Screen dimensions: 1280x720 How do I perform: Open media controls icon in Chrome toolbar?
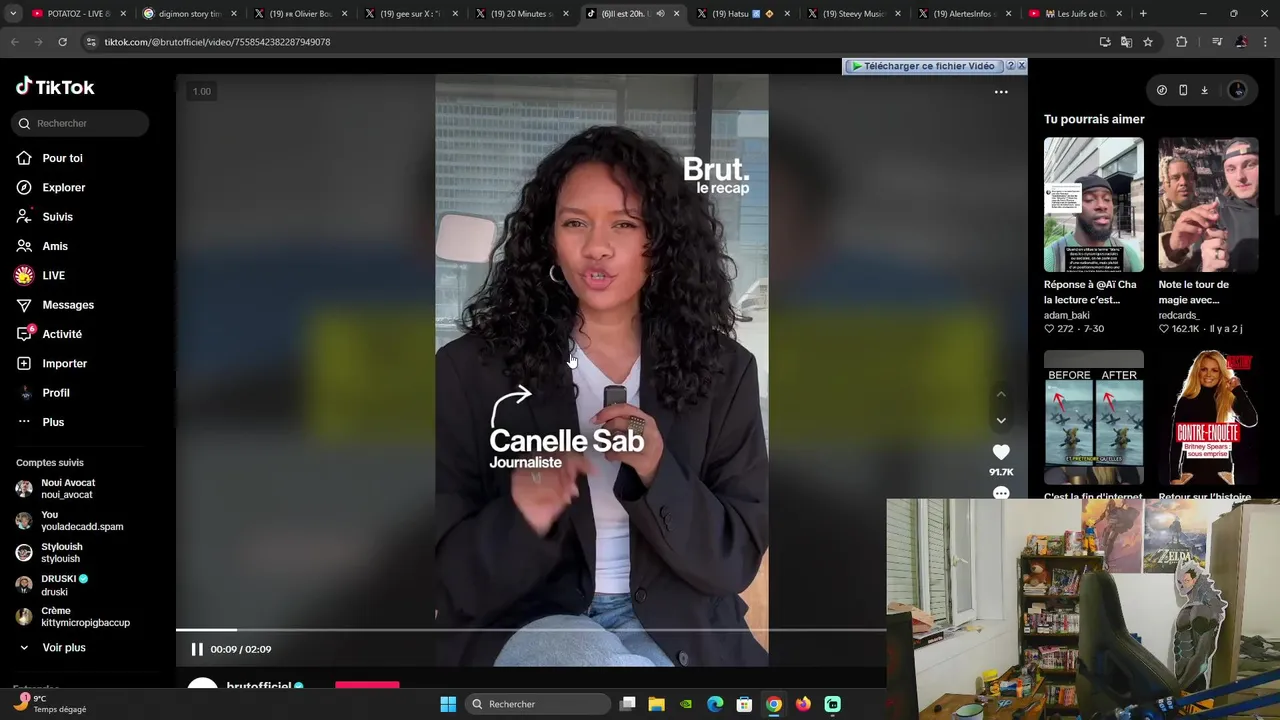point(1217,42)
